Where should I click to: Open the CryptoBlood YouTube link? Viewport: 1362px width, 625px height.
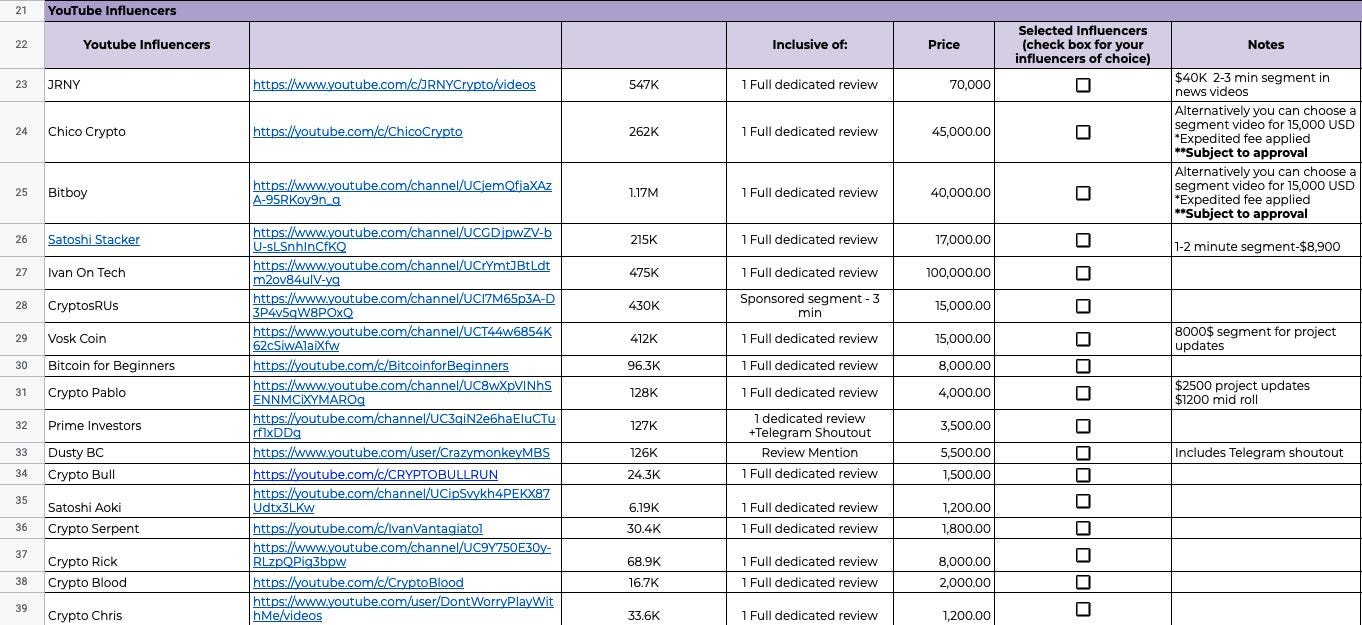click(358, 583)
